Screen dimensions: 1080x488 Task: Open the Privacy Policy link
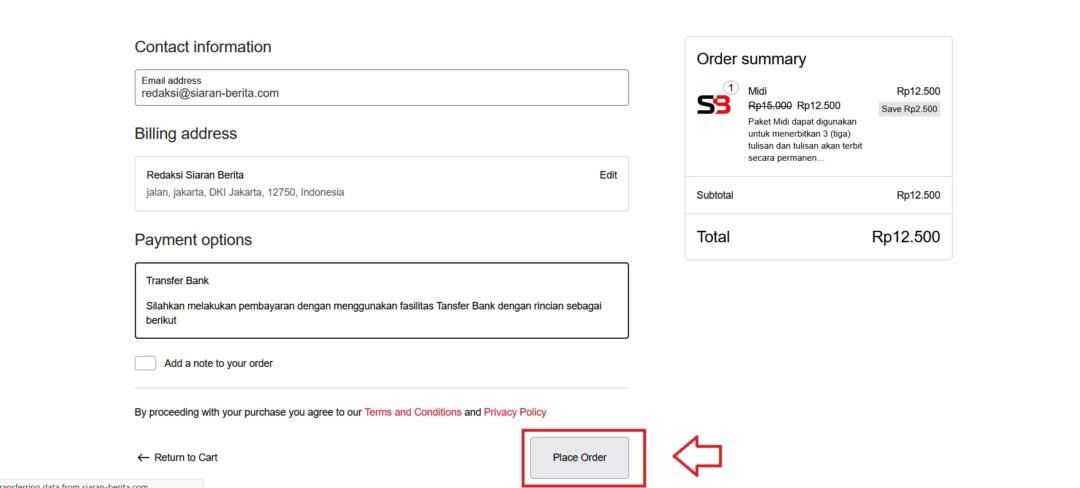click(515, 412)
